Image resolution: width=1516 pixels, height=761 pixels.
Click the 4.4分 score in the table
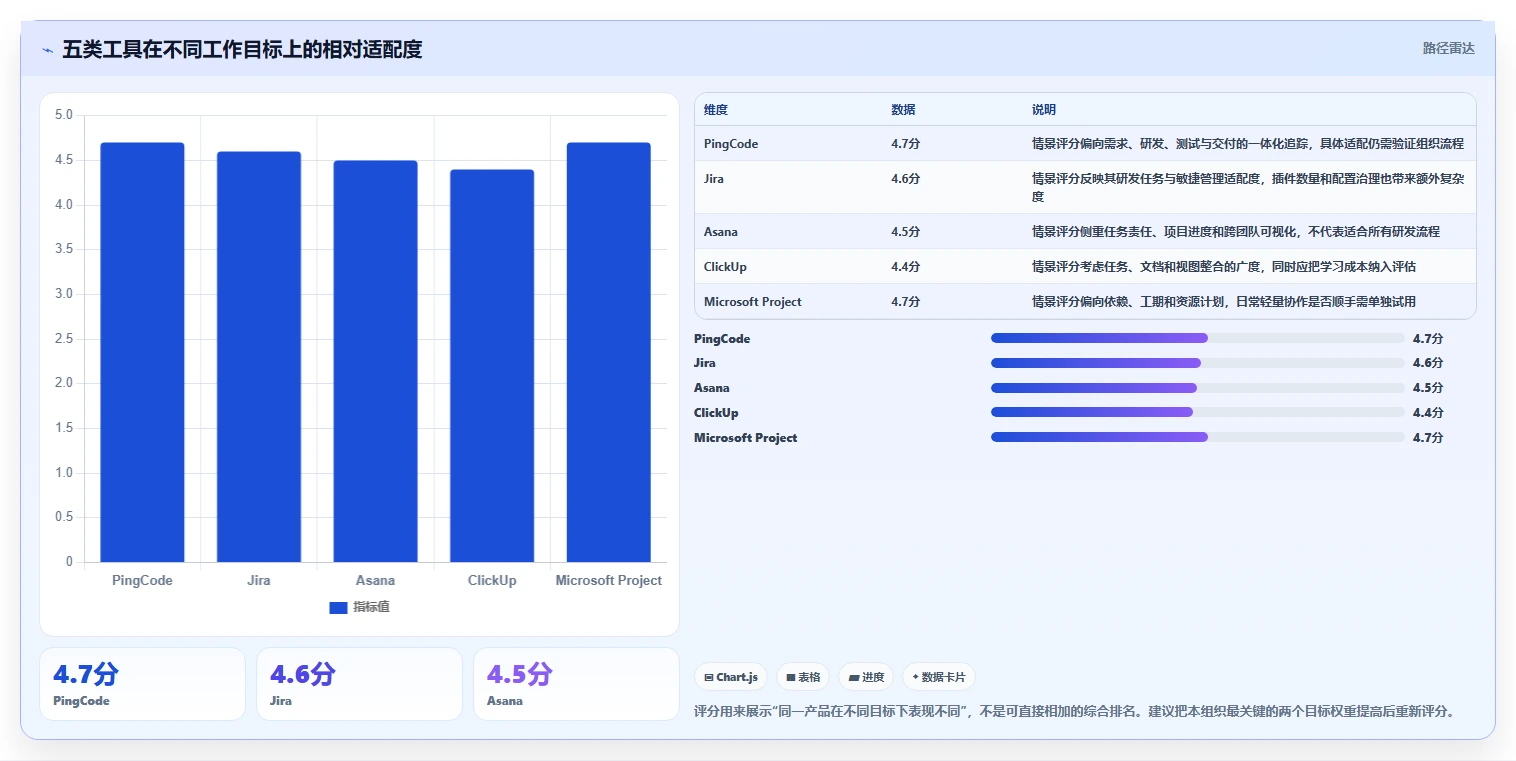(906, 267)
